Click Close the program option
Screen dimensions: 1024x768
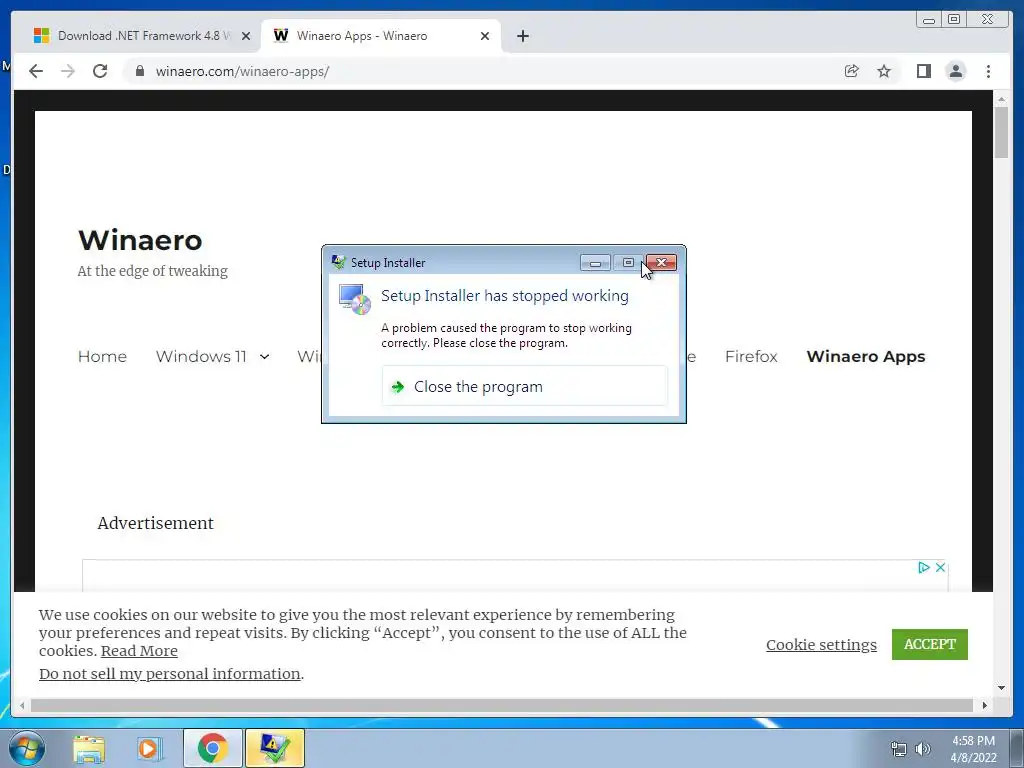pos(524,387)
